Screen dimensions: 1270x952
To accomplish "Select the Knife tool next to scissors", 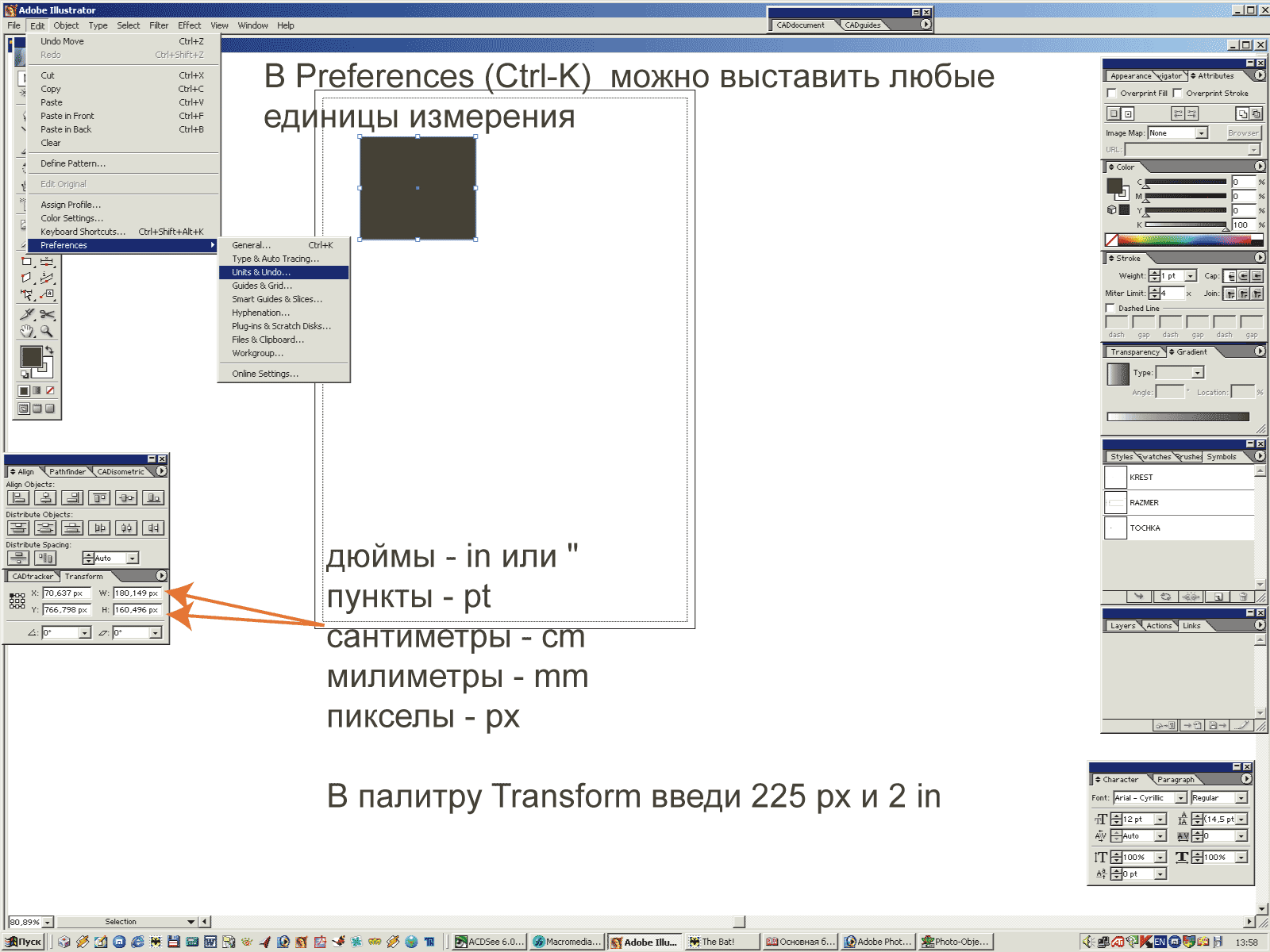I will point(27,315).
